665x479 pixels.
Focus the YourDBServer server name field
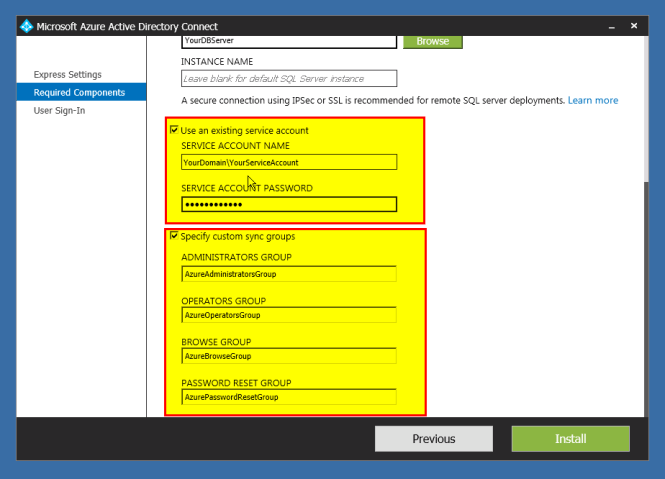tap(289, 42)
